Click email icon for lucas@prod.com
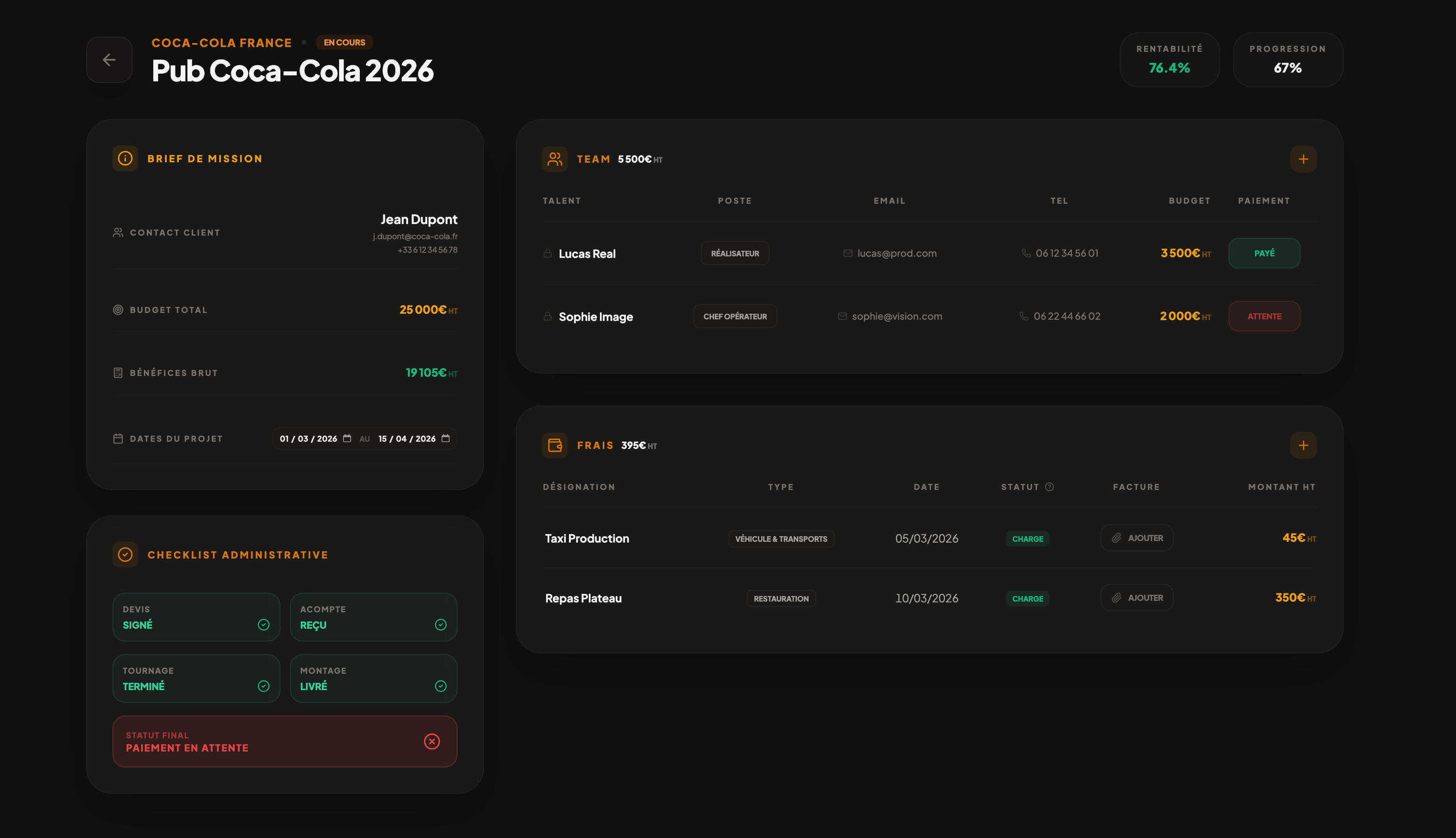The width and height of the screenshot is (1456, 838). pos(847,253)
